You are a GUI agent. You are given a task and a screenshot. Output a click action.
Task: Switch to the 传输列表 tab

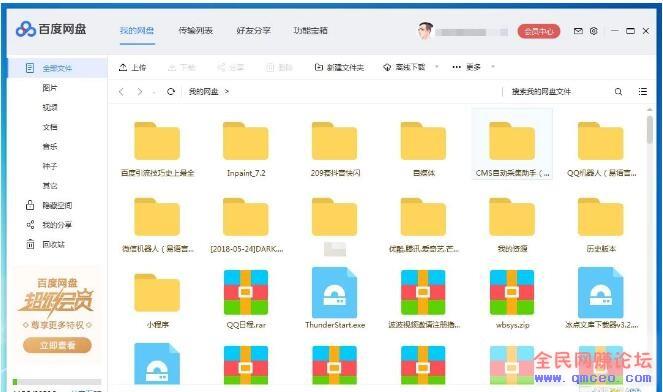[x=195, y=30]
